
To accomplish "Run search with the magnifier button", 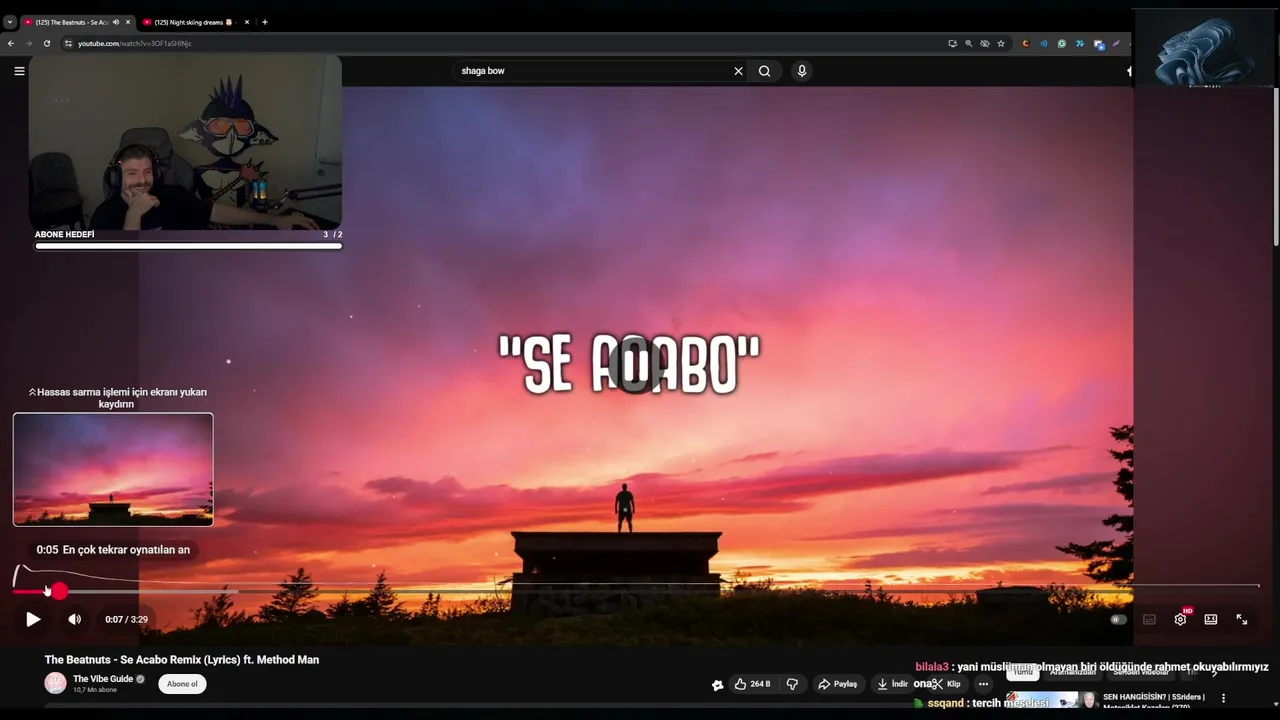I will coord(765,71).
